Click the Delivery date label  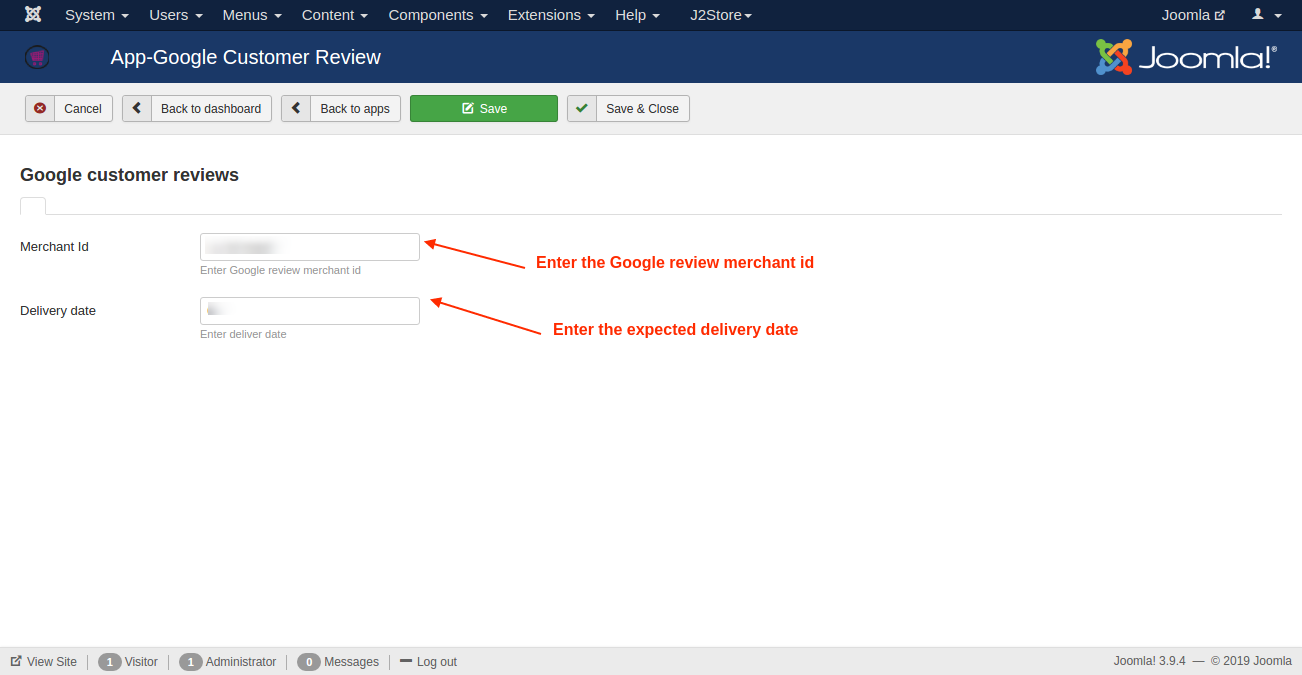click(58, 311)
